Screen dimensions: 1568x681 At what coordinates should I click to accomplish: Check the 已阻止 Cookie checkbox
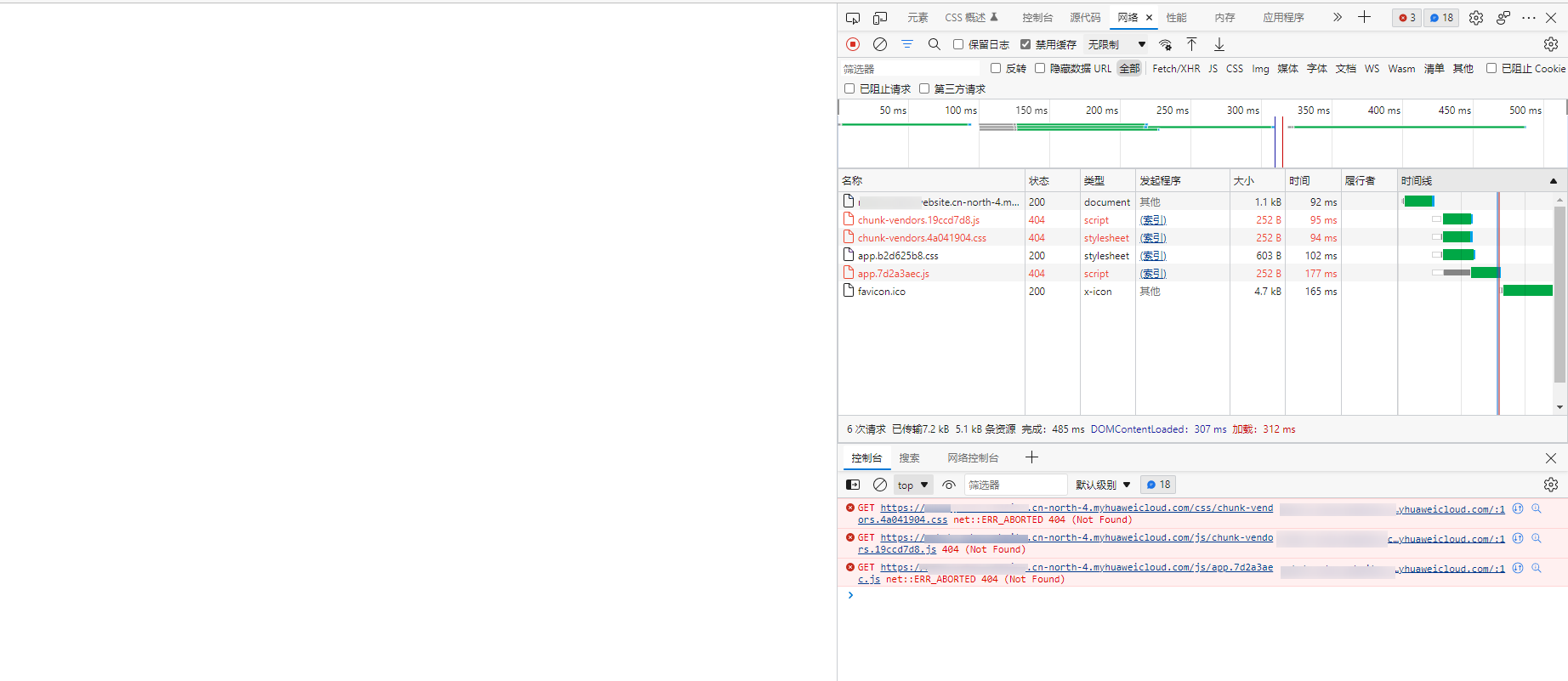coord(1491,68)
